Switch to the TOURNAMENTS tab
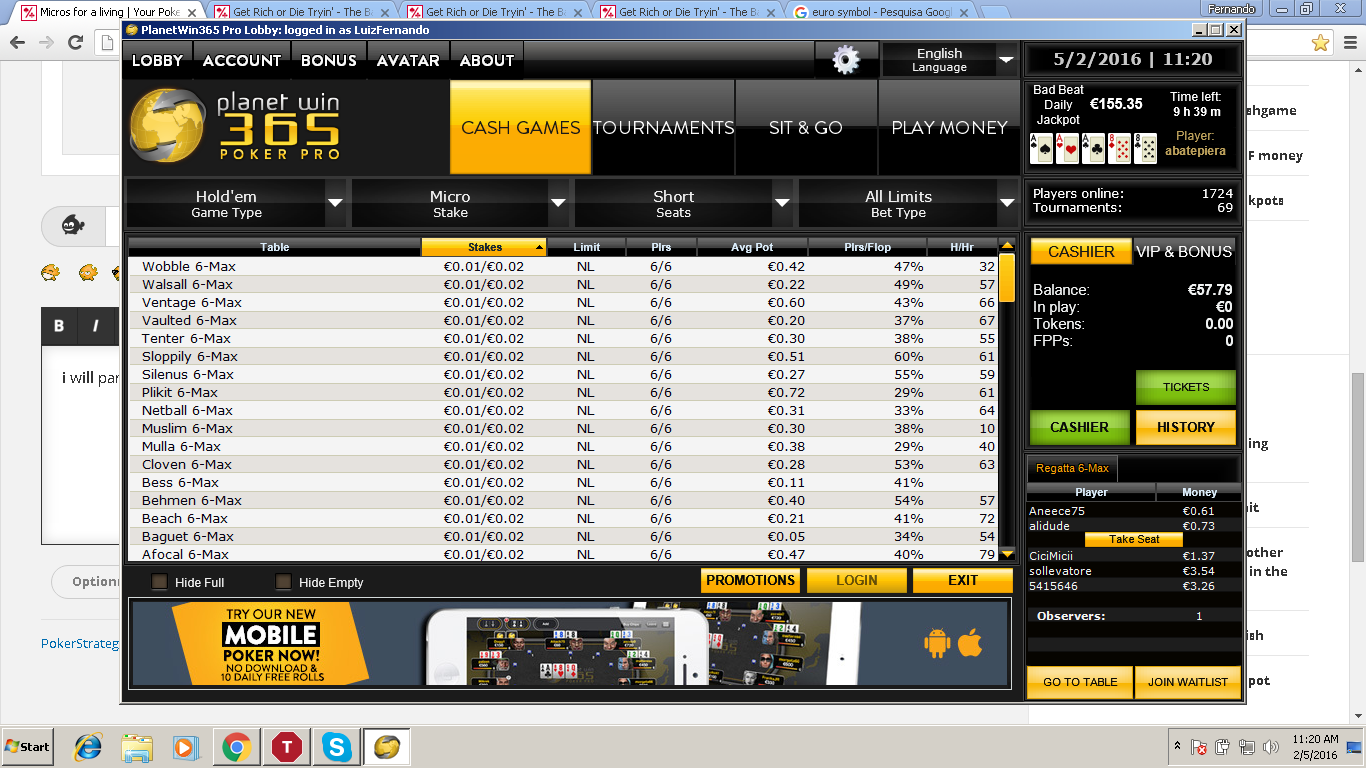The image size is (1366, 768). tap(664, 127)
